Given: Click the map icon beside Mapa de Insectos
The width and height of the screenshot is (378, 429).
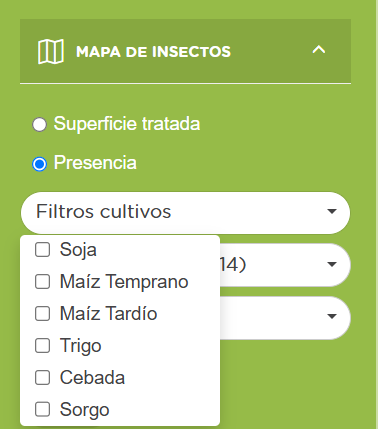Looking at the screenshot, I should (x=51, y=52).
